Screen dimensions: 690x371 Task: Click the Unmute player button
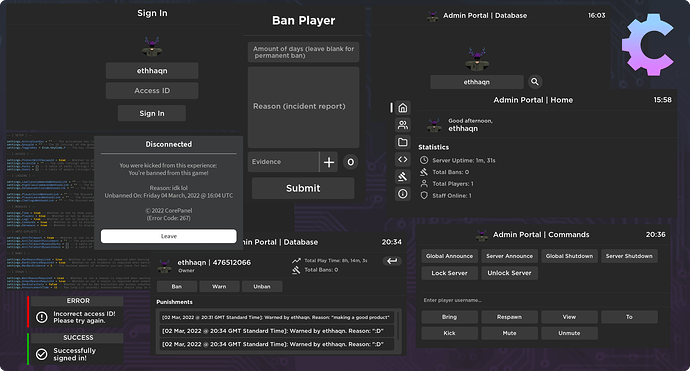(569, 333)
